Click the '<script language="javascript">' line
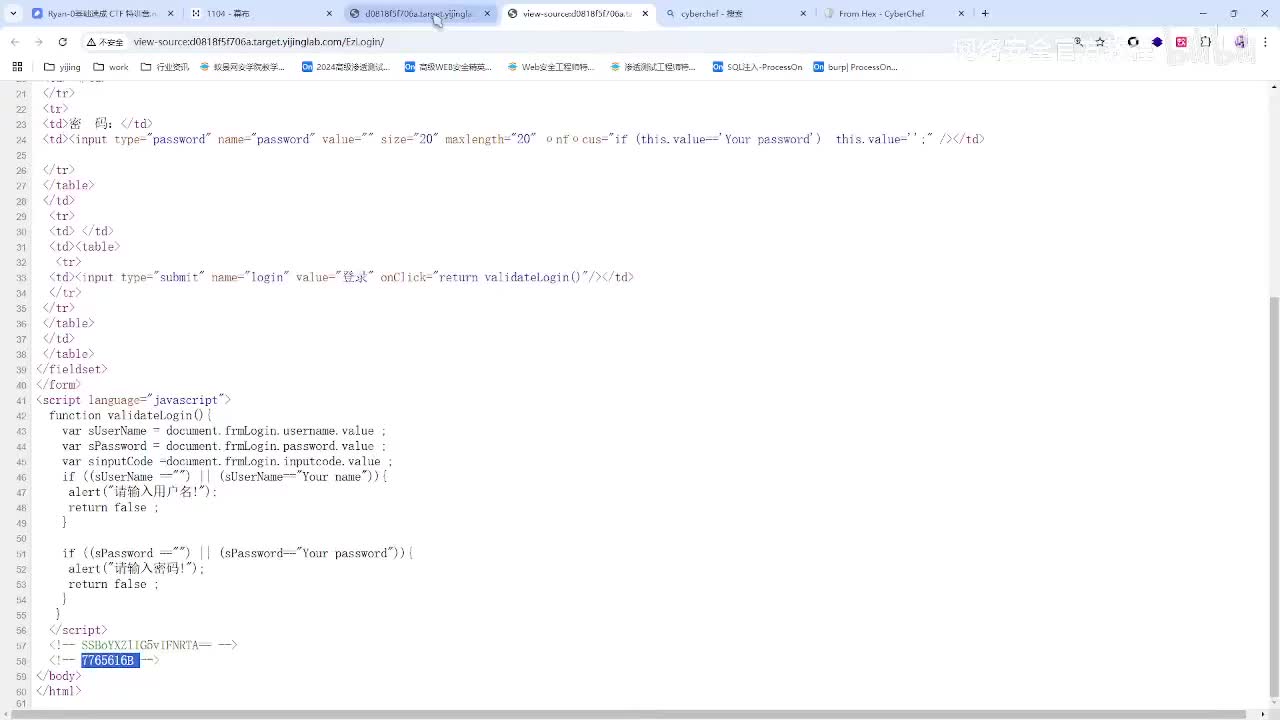Screen dimensions: 1280x720 click(x=133, y=400)
